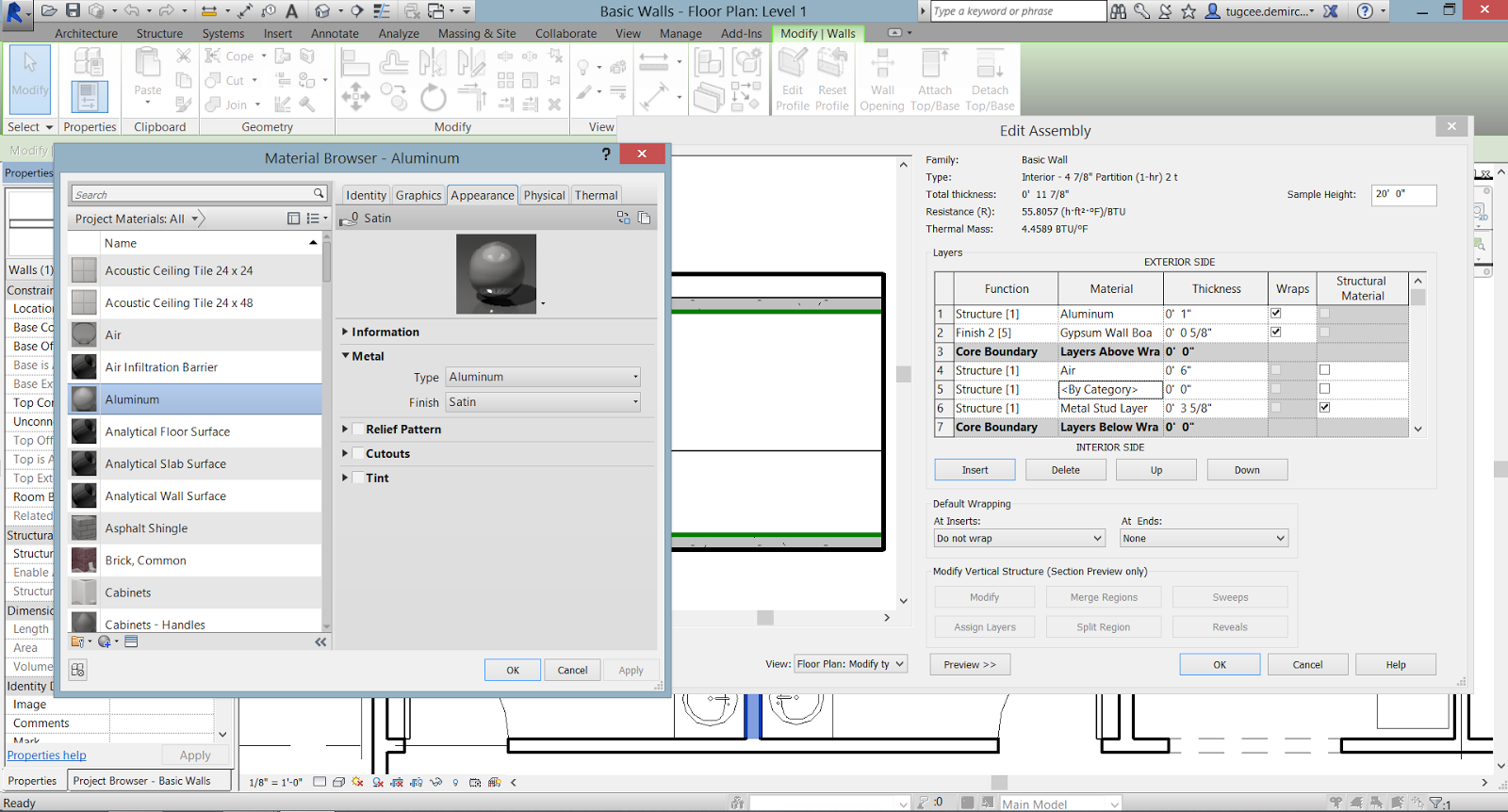Choose the Offset tool in Modify panel
Viewport: 1508px width, 812px height.
[x=394, y=63]
